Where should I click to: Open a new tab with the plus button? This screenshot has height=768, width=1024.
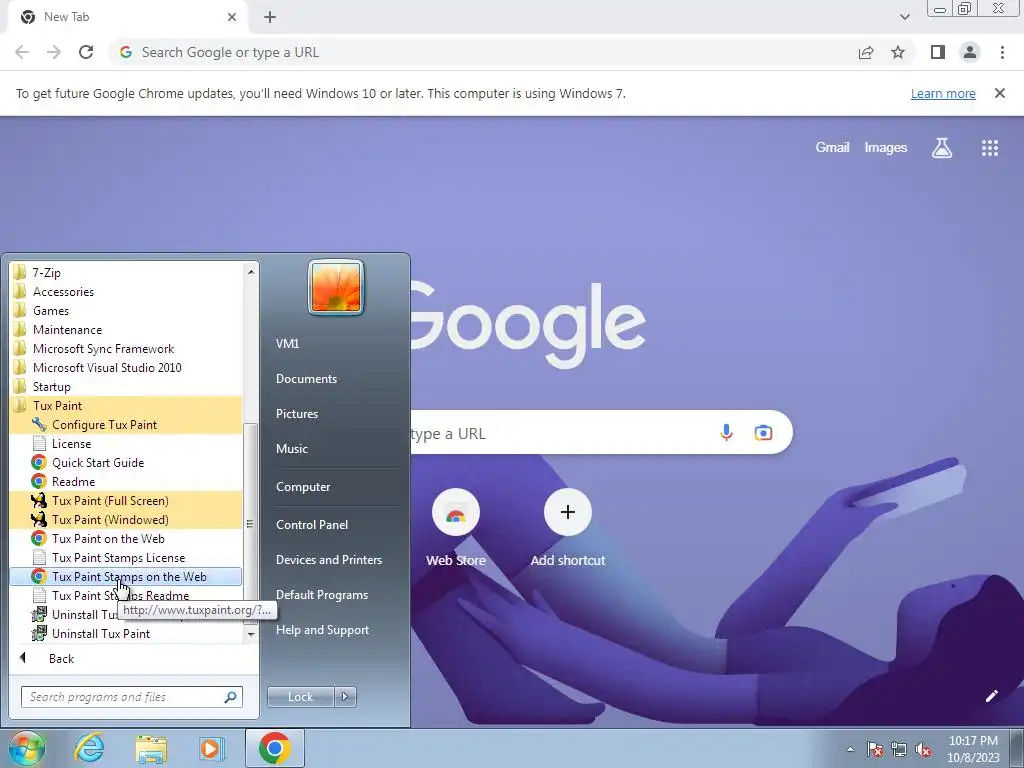tap(270, 17)
